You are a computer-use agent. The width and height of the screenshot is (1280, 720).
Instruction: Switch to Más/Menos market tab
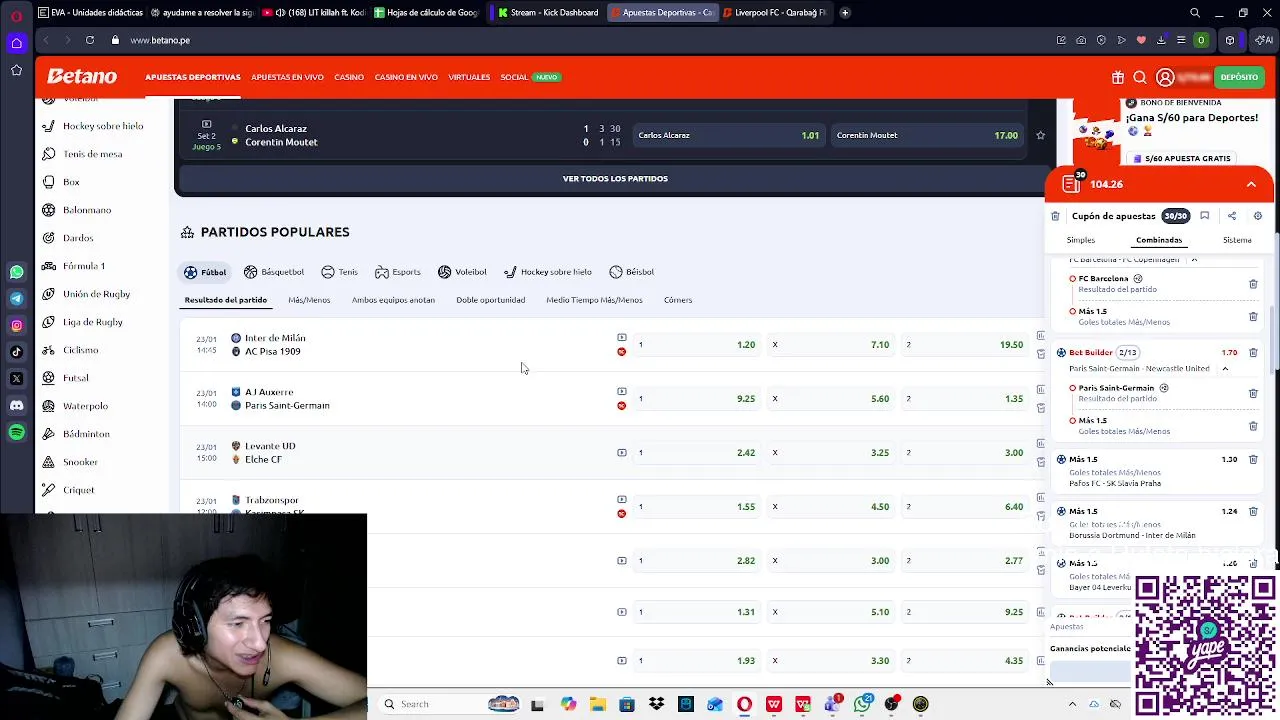309,300
